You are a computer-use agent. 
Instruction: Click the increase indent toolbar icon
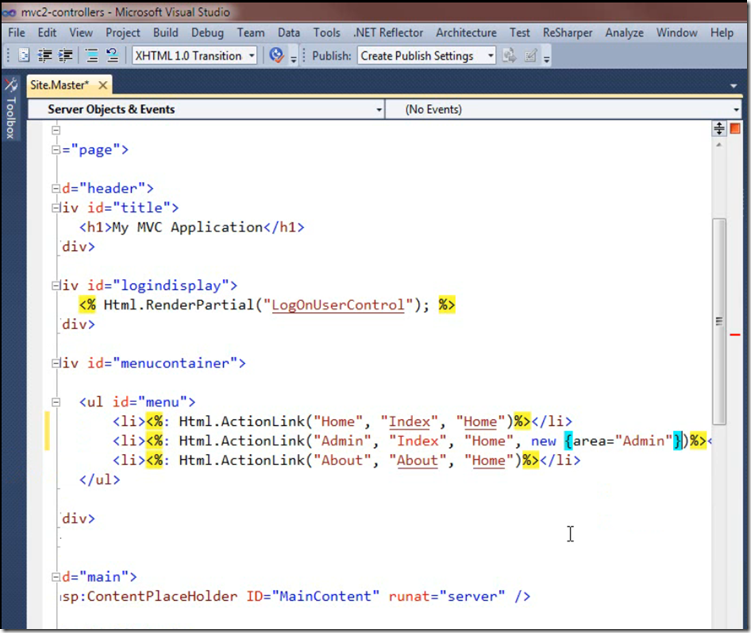pyautogui.click(x=66, y=56)
